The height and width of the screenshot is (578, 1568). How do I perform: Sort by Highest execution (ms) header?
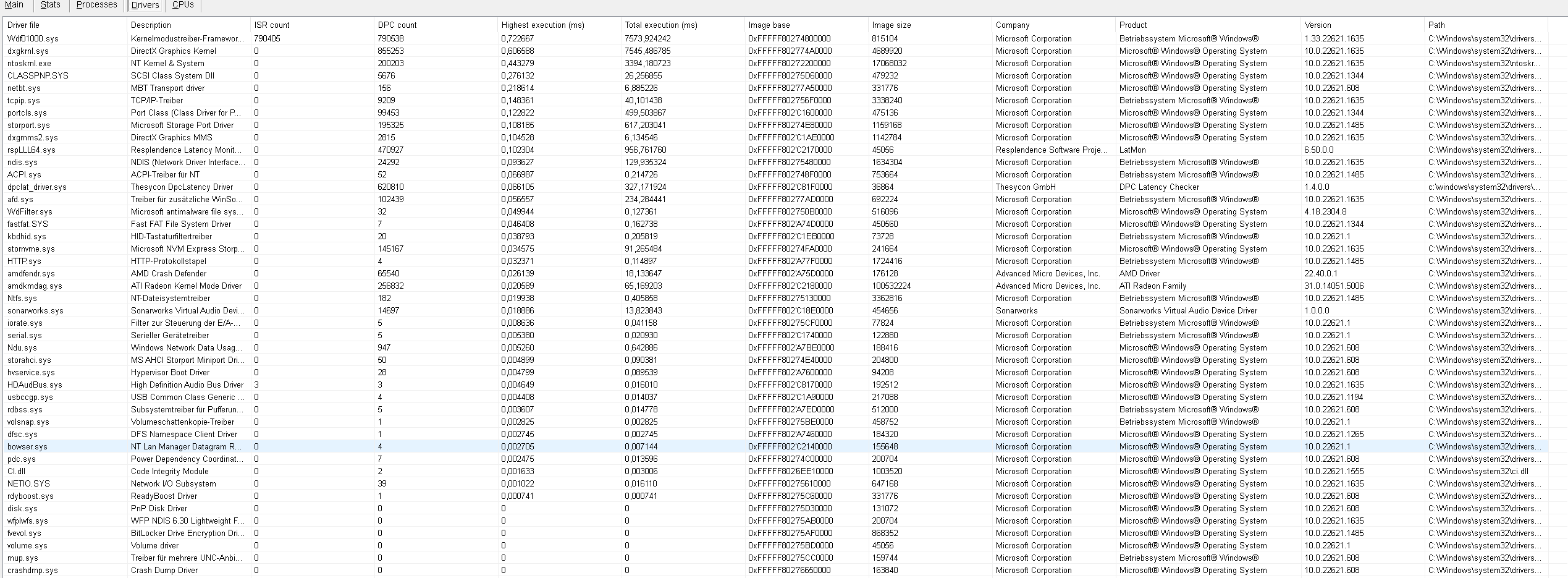click(x=558, y=25)
